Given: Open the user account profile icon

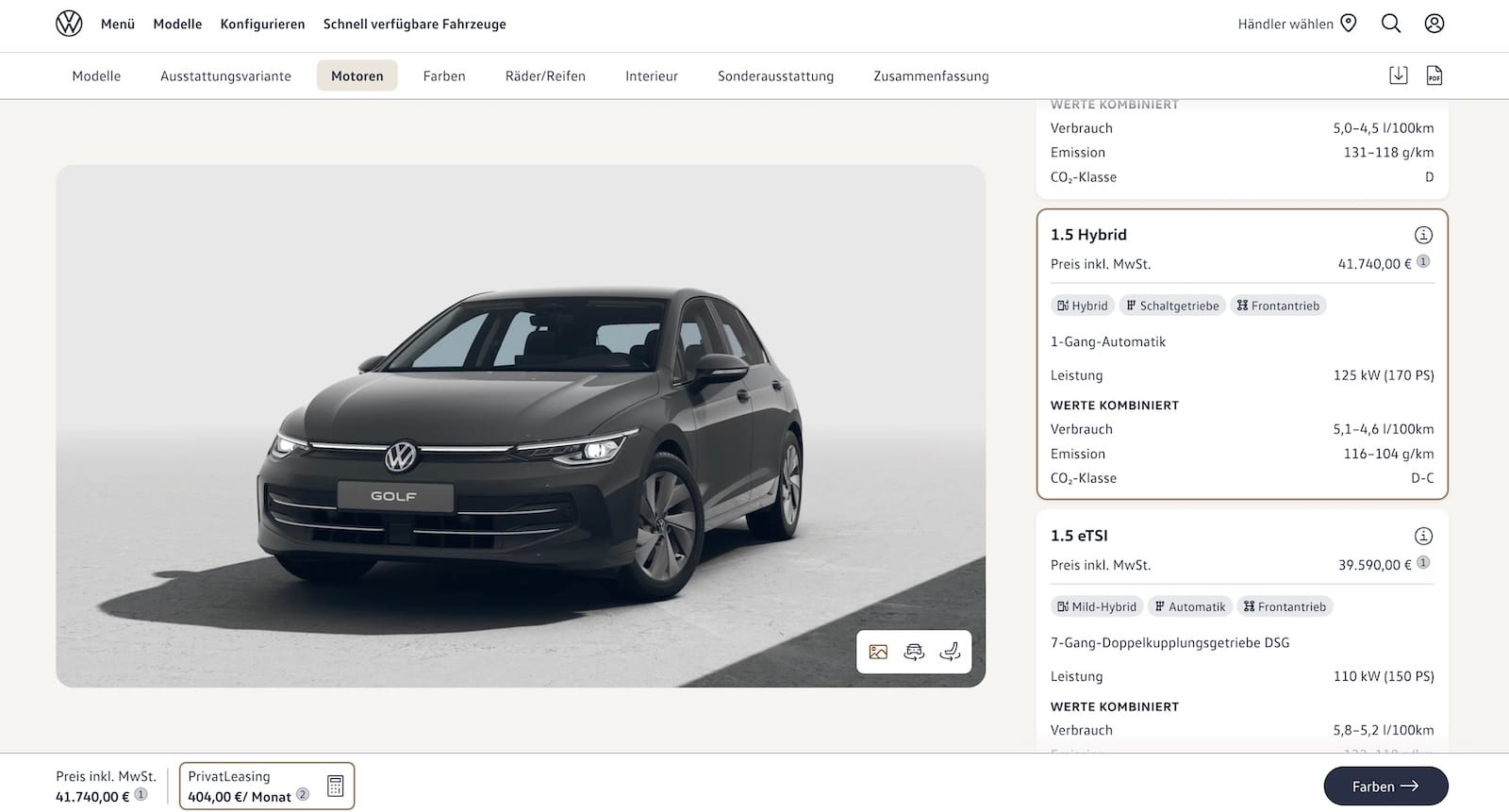Looking at the screenshot, I should [1434, 24].
